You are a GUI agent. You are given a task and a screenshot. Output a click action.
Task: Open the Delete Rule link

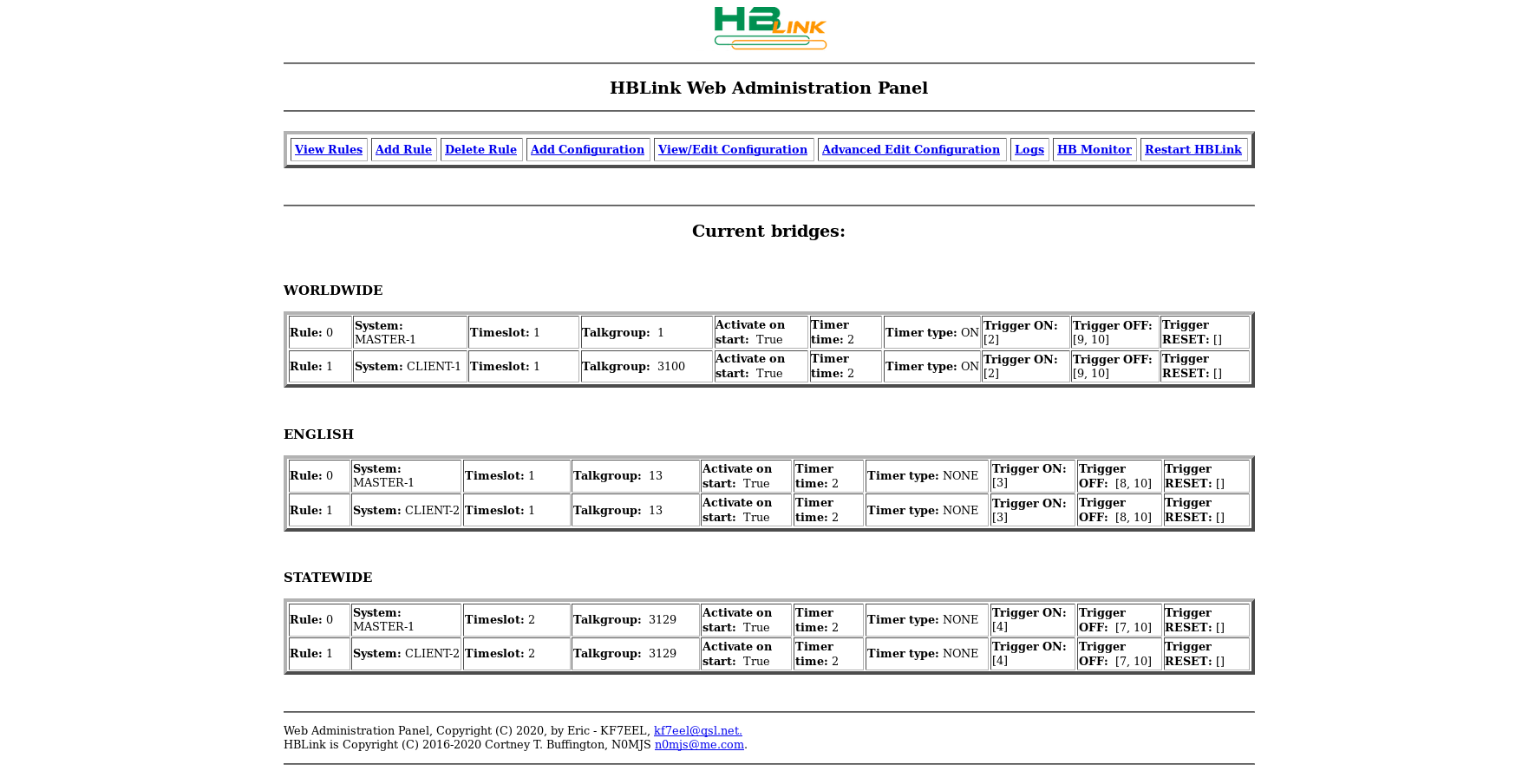point(480,150)
